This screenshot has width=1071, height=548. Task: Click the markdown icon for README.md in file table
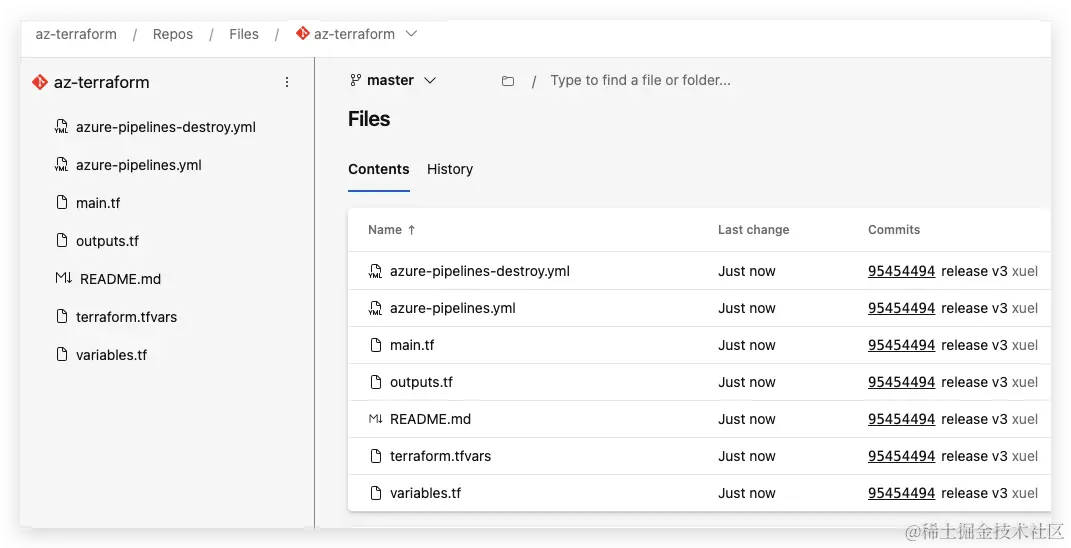375,419
